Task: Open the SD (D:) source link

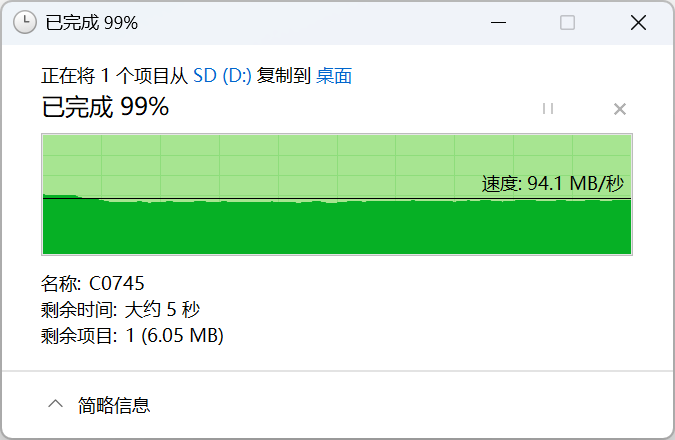Action: coord(222,76)
